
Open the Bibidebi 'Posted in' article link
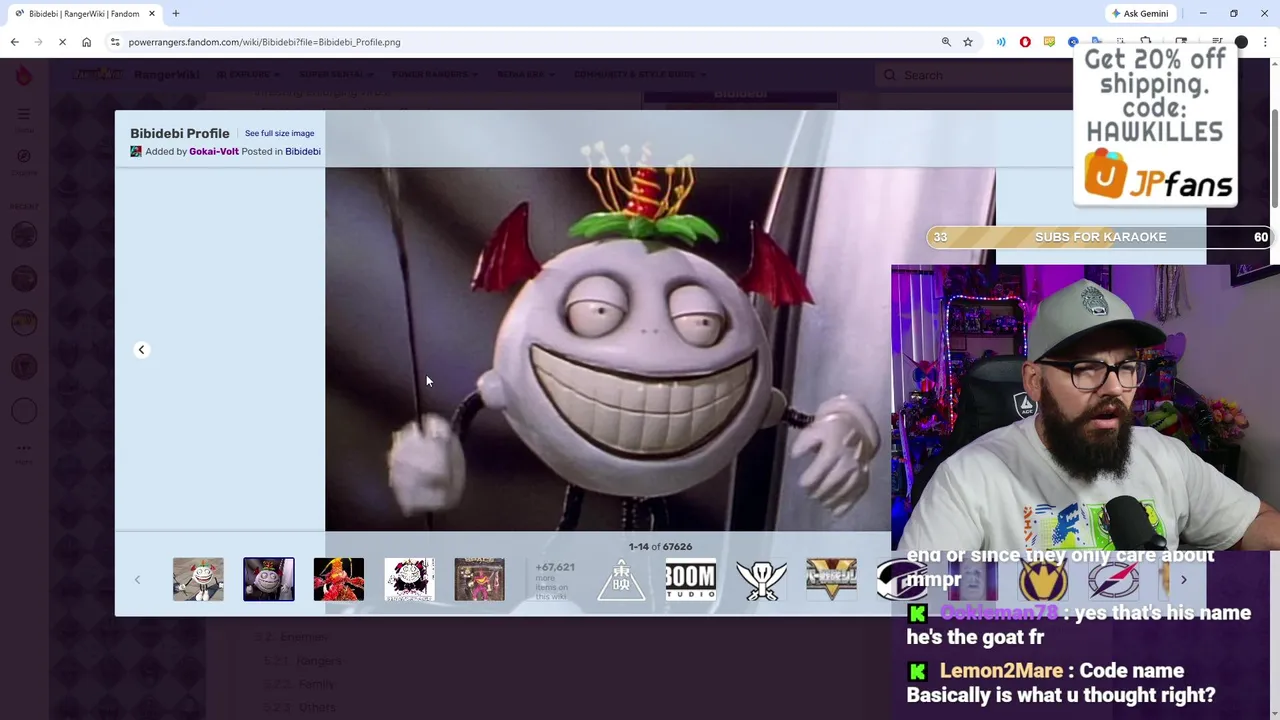pos(302,151)
